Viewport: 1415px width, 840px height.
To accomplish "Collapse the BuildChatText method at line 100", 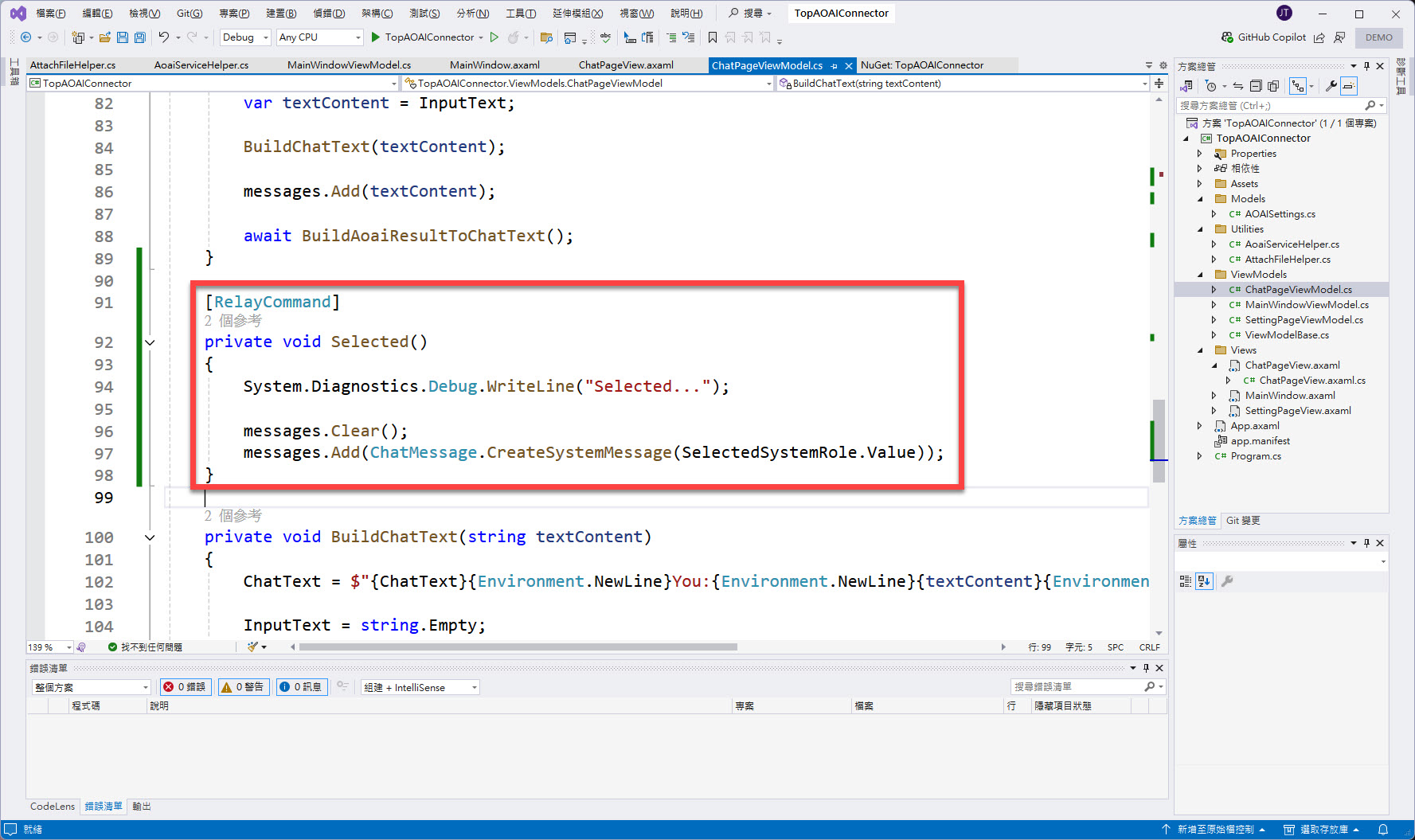I will tap(150, 537).
